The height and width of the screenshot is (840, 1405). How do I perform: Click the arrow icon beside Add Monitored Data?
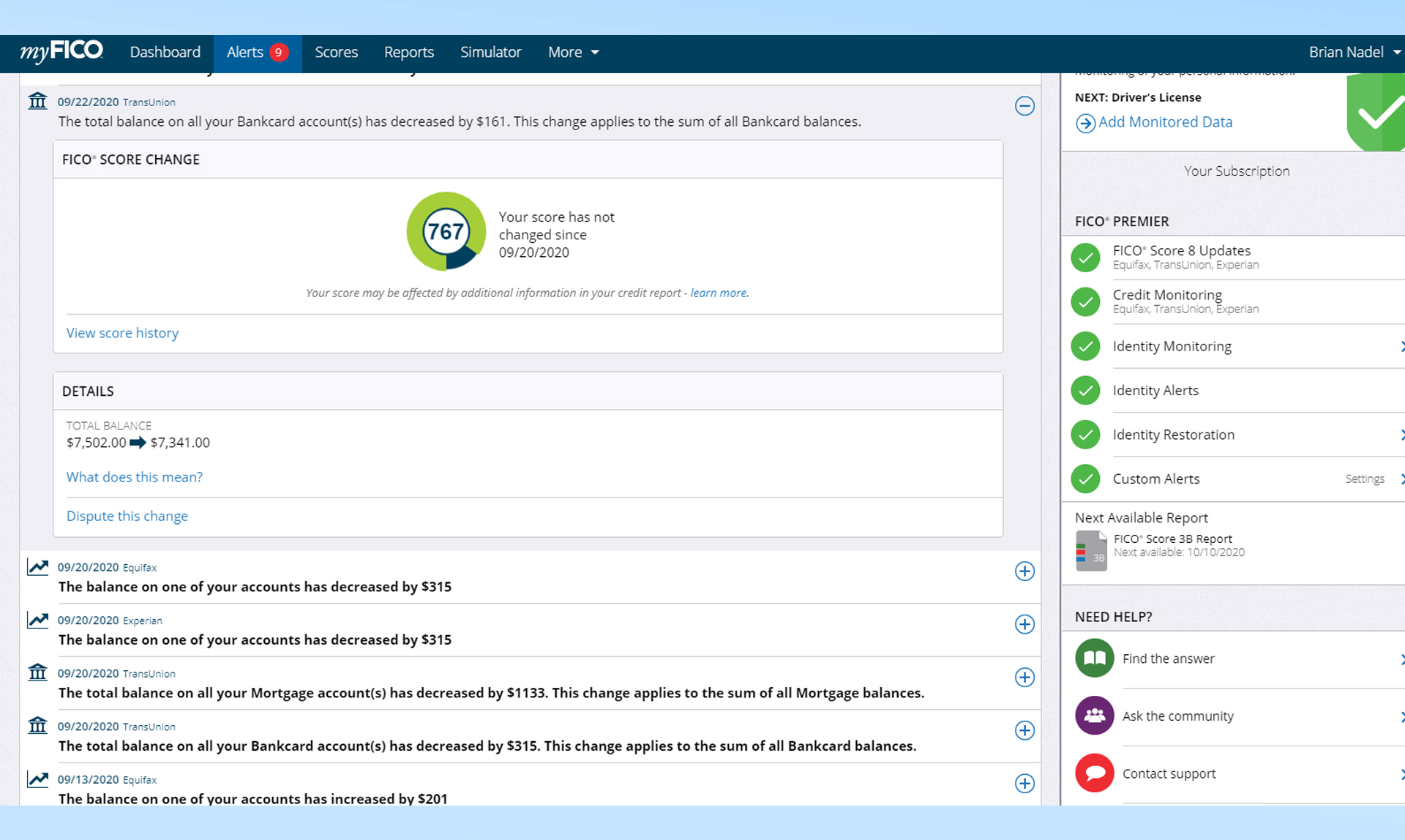[1085, 124]
